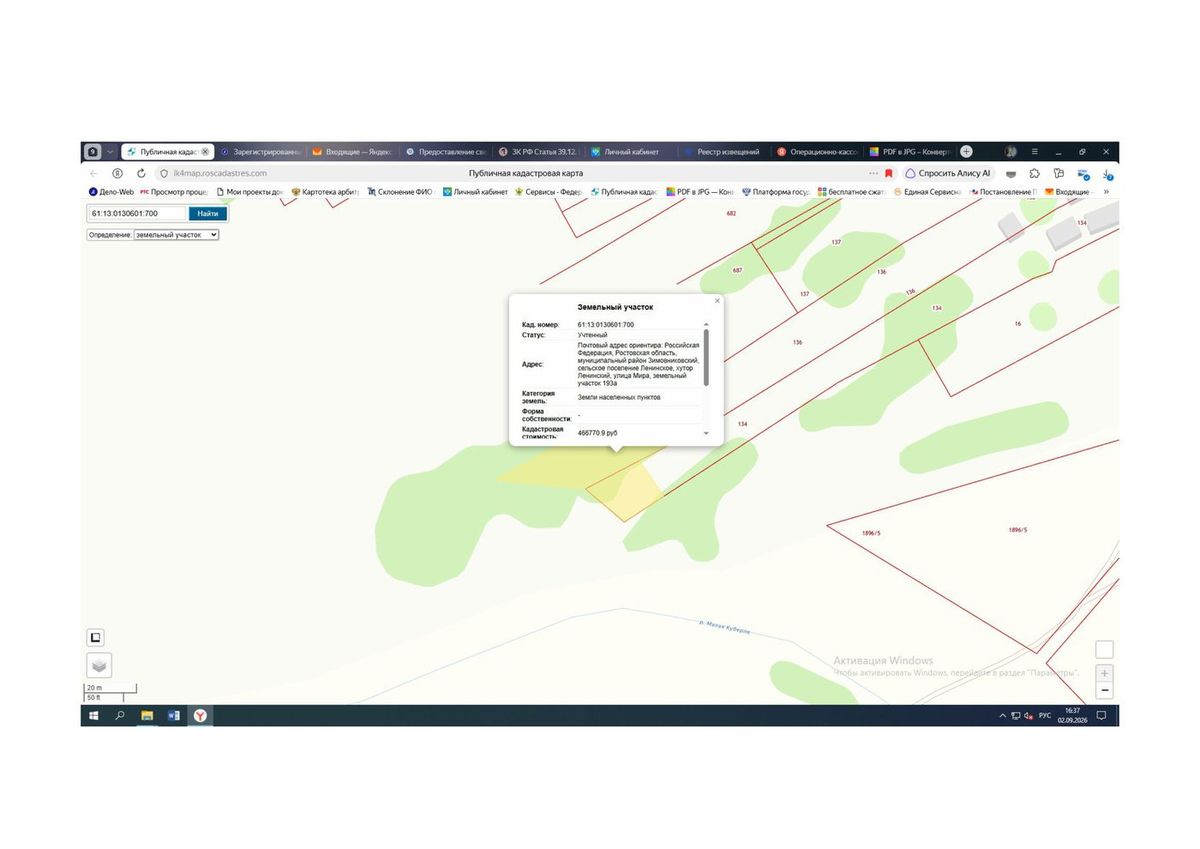This screenshot has height=849, width=1200.
Task: Click the 'Найти' search button
Action: (207, 213)
